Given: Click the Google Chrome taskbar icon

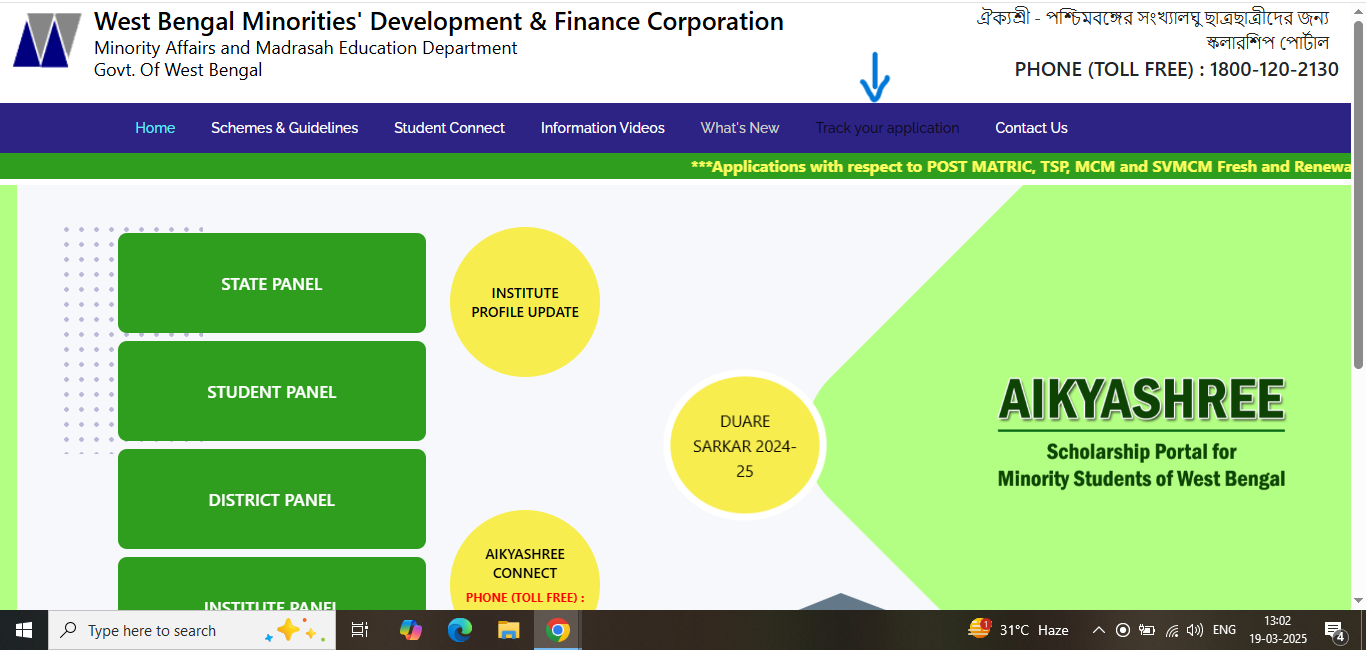Looking at the screenshot, I should [558, 630].
